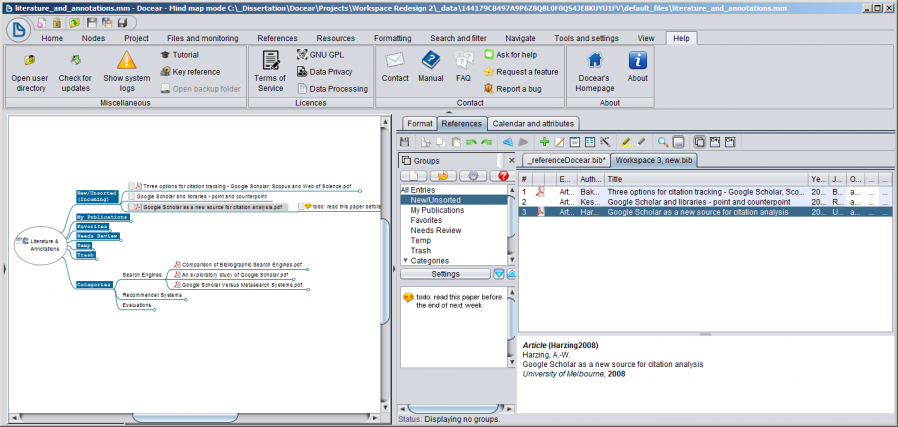898x427 pixels.
Task: Click the save all maps icon
Action: 107,23
